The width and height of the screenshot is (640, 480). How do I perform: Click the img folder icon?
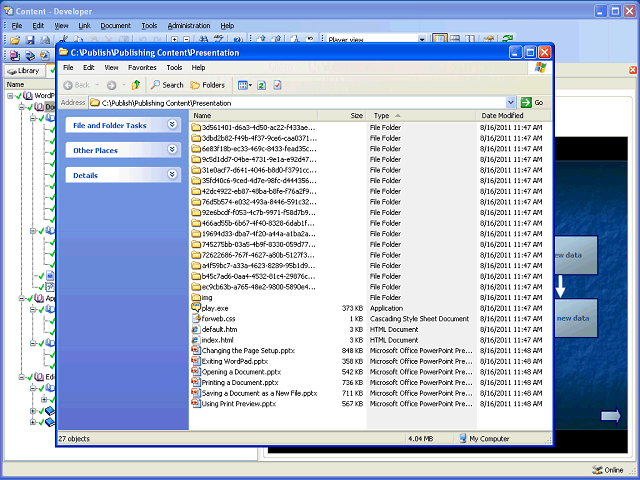(x=196, y=297)
